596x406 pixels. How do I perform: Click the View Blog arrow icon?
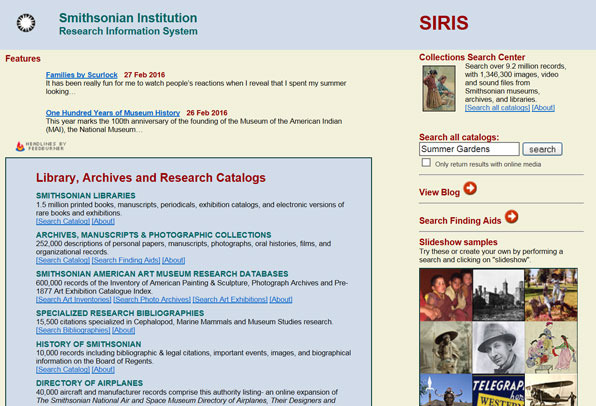tap(470, 188)
